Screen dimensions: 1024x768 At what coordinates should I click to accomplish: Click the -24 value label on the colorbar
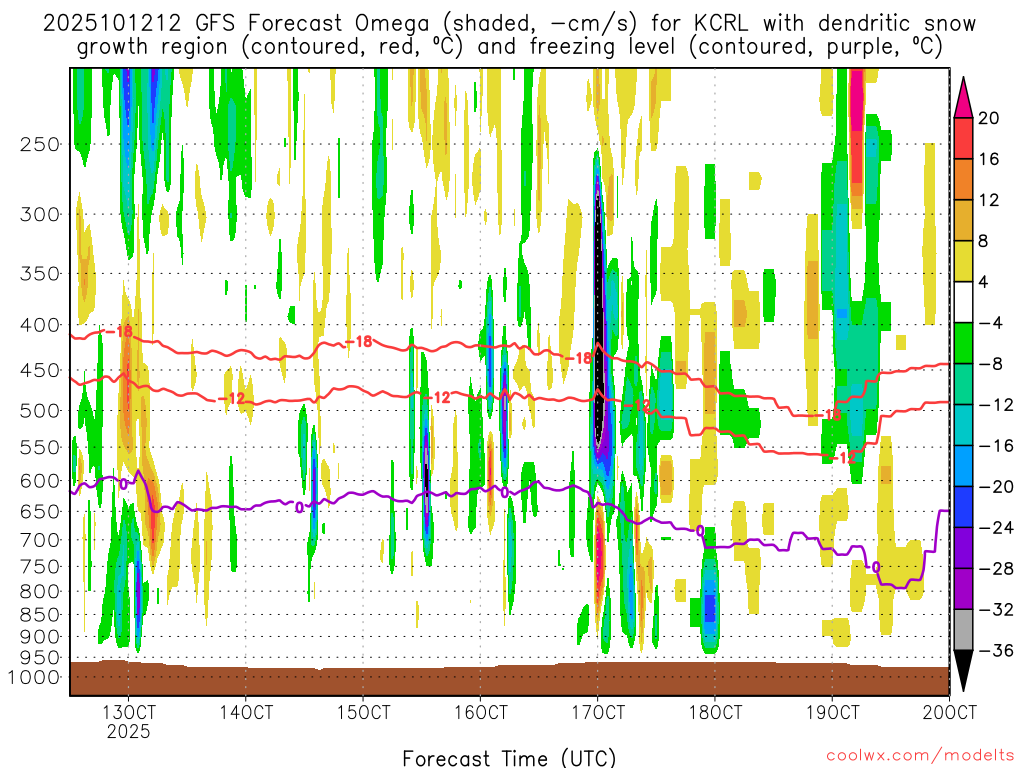pyautogui.click(x=996, y=528)
